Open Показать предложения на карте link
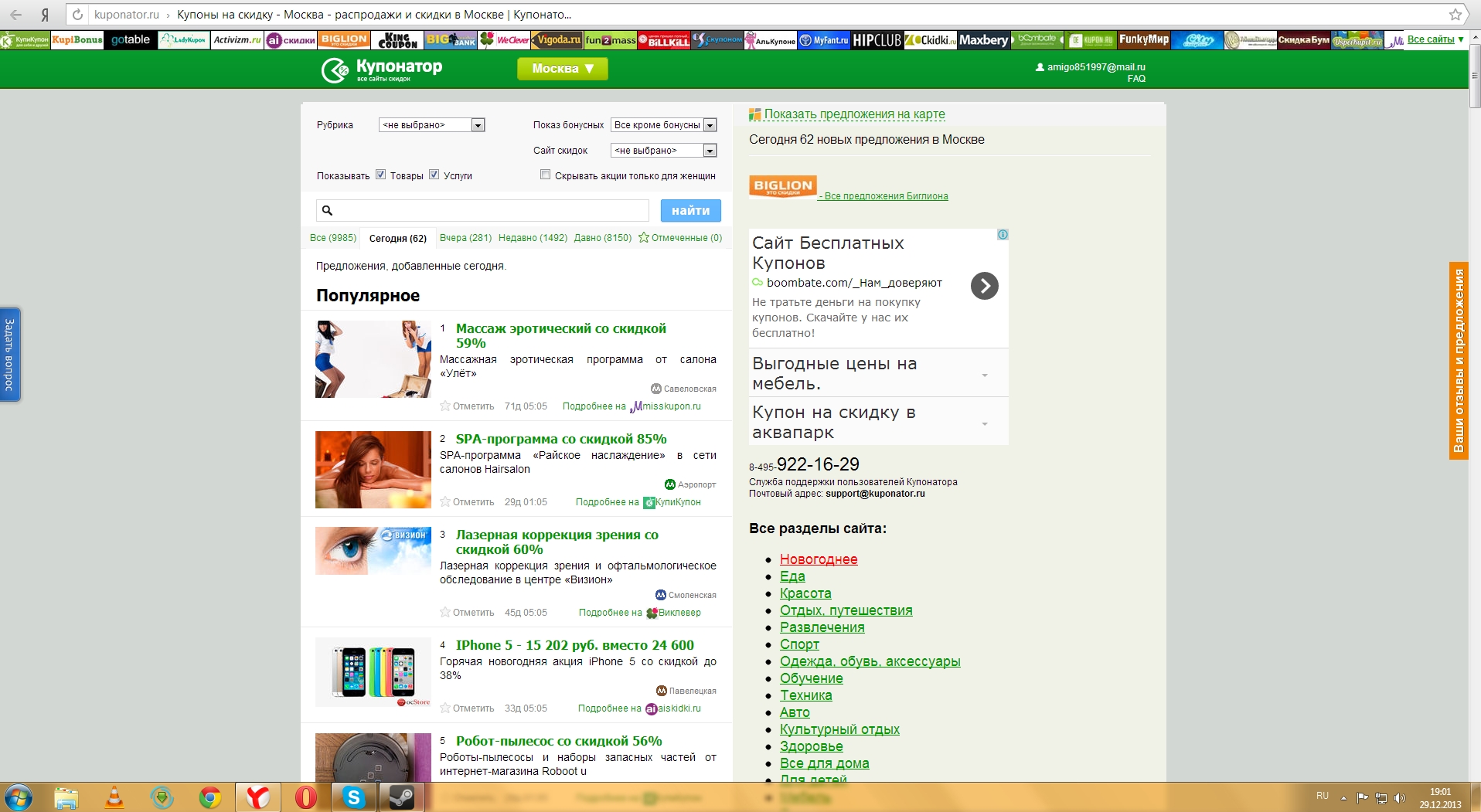The height and width of the screenshot is (812, 1481). pyautogui.click(x=855, y=114)
